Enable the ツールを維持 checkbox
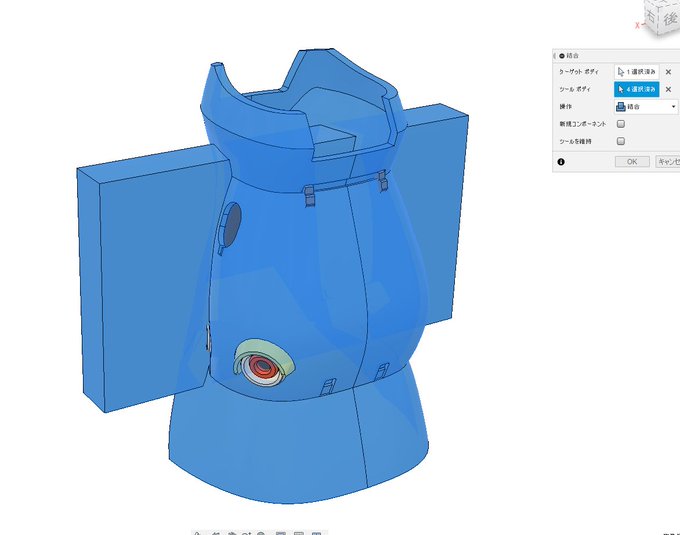 point(621,141)
